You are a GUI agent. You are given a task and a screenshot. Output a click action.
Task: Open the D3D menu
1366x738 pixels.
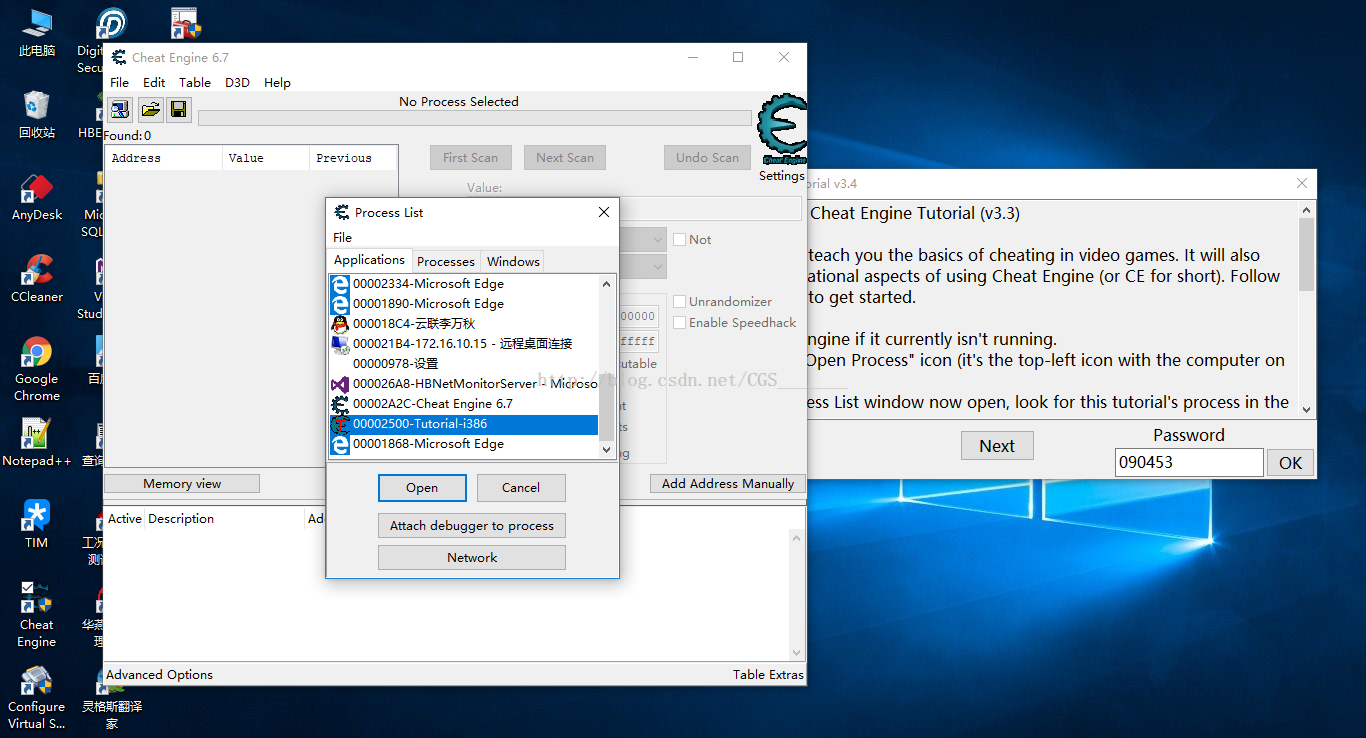[x=237, y=83]
